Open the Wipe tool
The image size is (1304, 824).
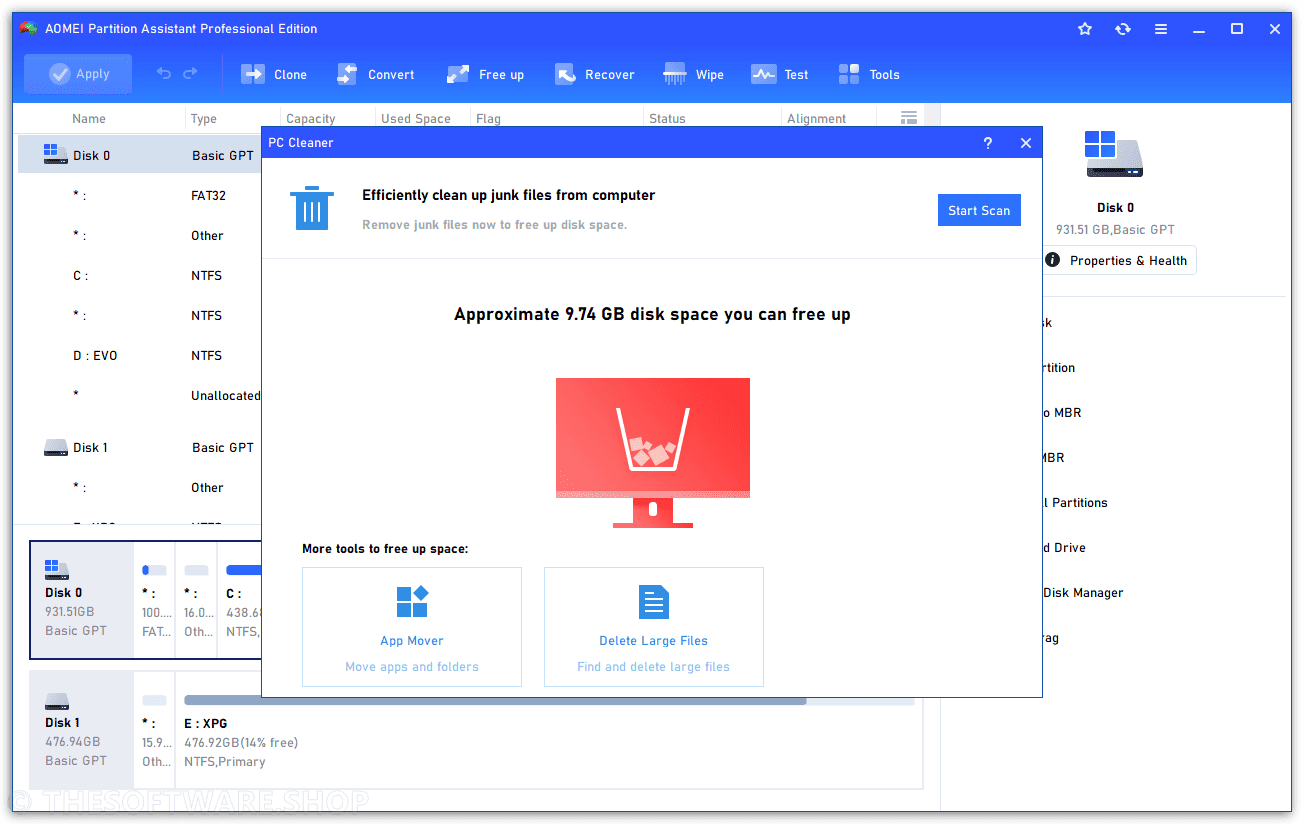[x=694, y=74]
